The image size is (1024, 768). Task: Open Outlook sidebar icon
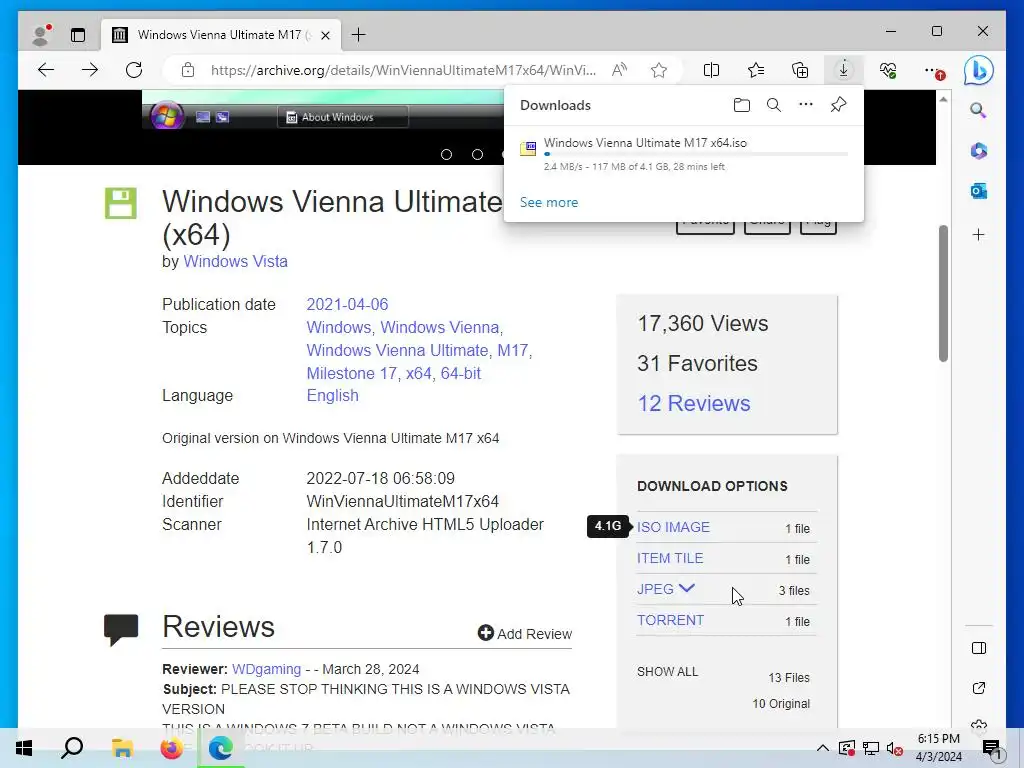[978, 191]
